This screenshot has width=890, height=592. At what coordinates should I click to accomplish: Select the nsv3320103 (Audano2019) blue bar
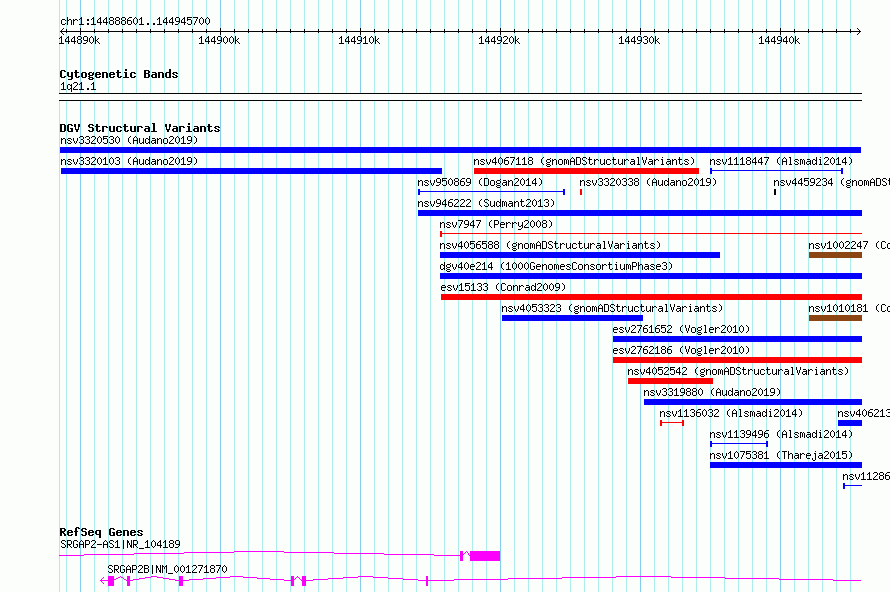pos(251,171)
